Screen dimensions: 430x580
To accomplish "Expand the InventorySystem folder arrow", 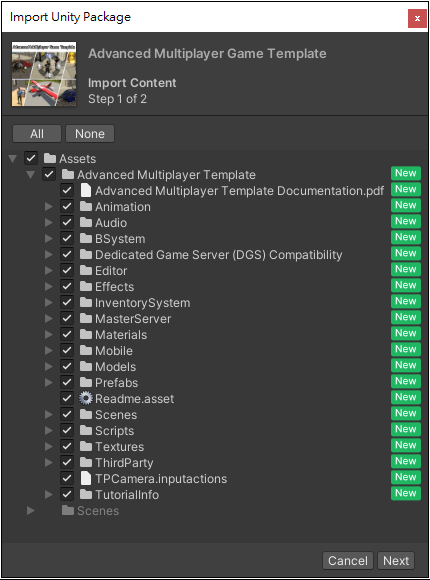I will (48, 302).
